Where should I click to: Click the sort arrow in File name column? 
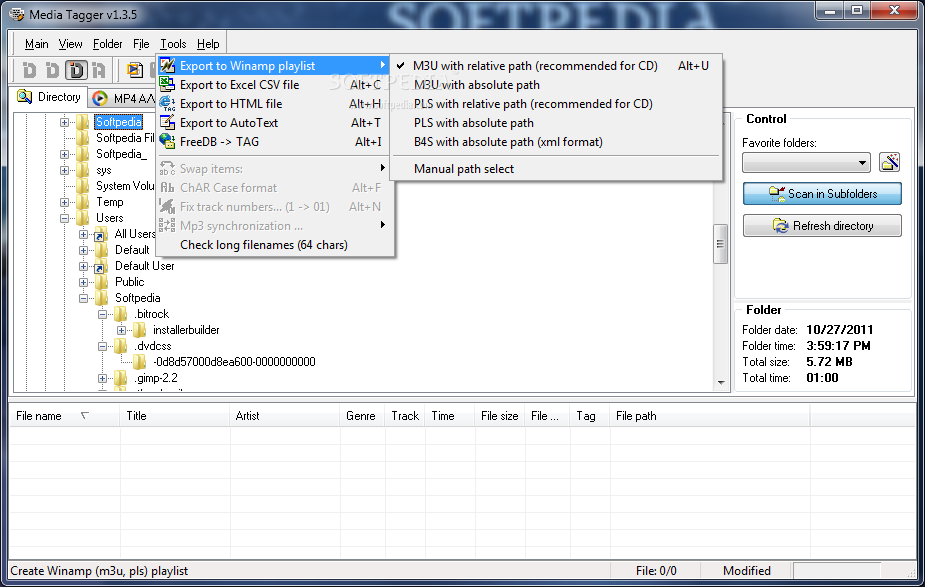84,416
